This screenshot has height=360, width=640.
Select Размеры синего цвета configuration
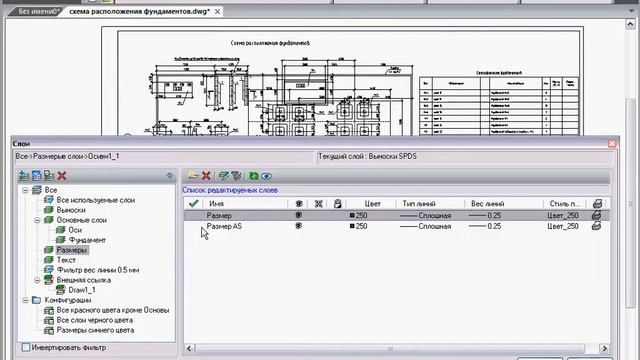(x=95, y=330)
